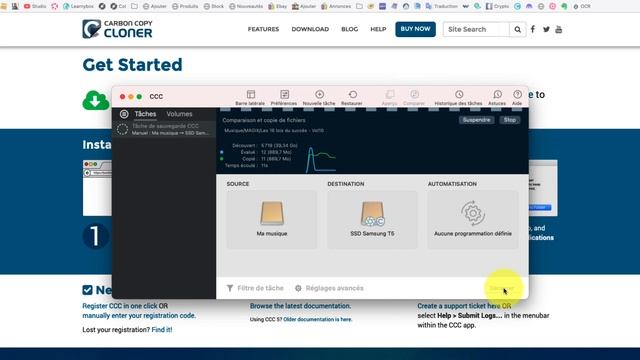This screenshot has height=360, width=640.
Task: Open the Facebook icon link
Action: (533, 29)
